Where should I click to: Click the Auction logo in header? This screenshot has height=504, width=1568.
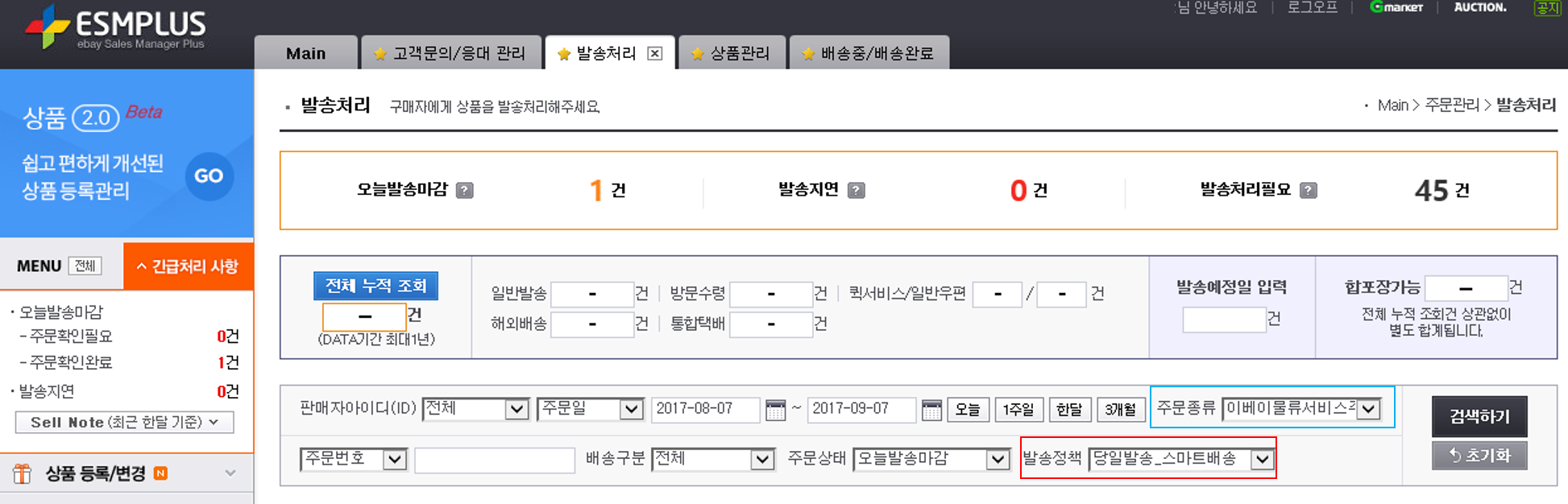pyautogui.click(x=1480, y=7)
